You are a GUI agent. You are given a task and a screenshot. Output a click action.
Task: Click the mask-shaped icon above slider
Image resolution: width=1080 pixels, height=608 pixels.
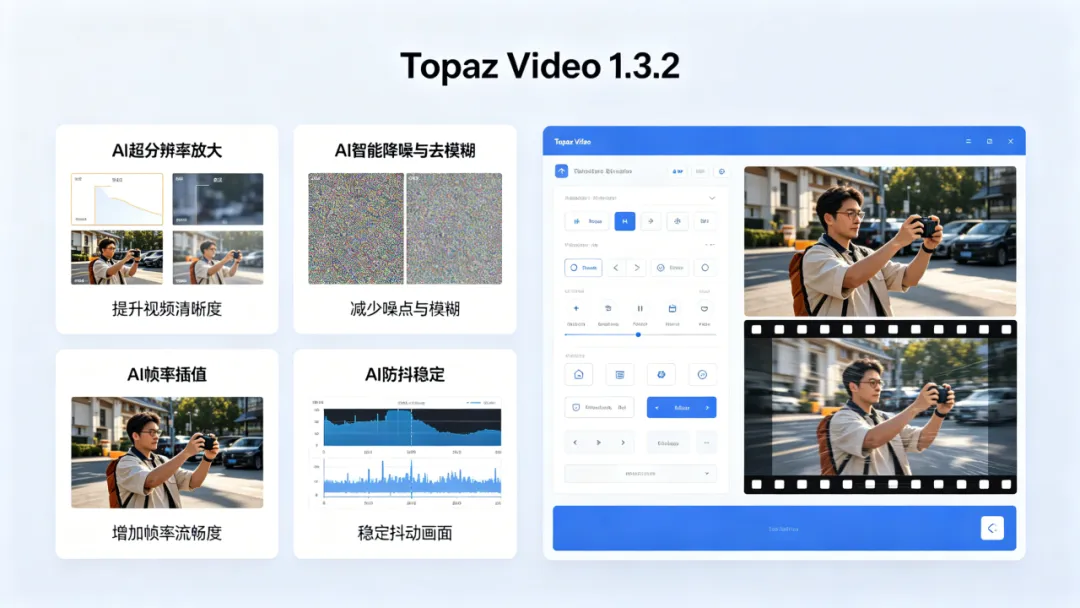click(x=704, y=308)
